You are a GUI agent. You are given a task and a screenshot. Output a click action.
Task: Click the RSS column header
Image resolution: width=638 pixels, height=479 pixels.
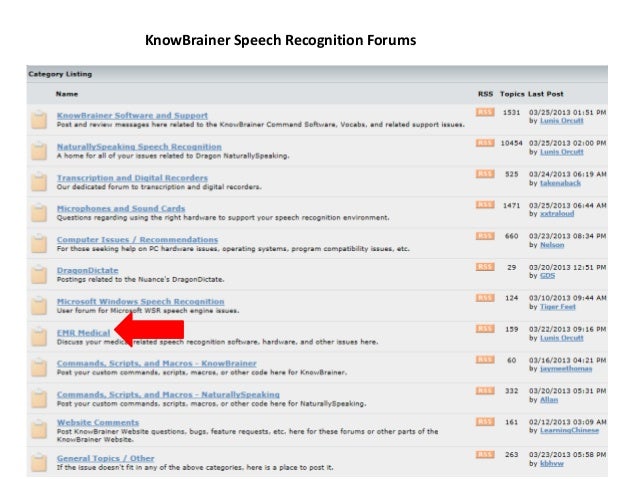[x=485, y=94]
